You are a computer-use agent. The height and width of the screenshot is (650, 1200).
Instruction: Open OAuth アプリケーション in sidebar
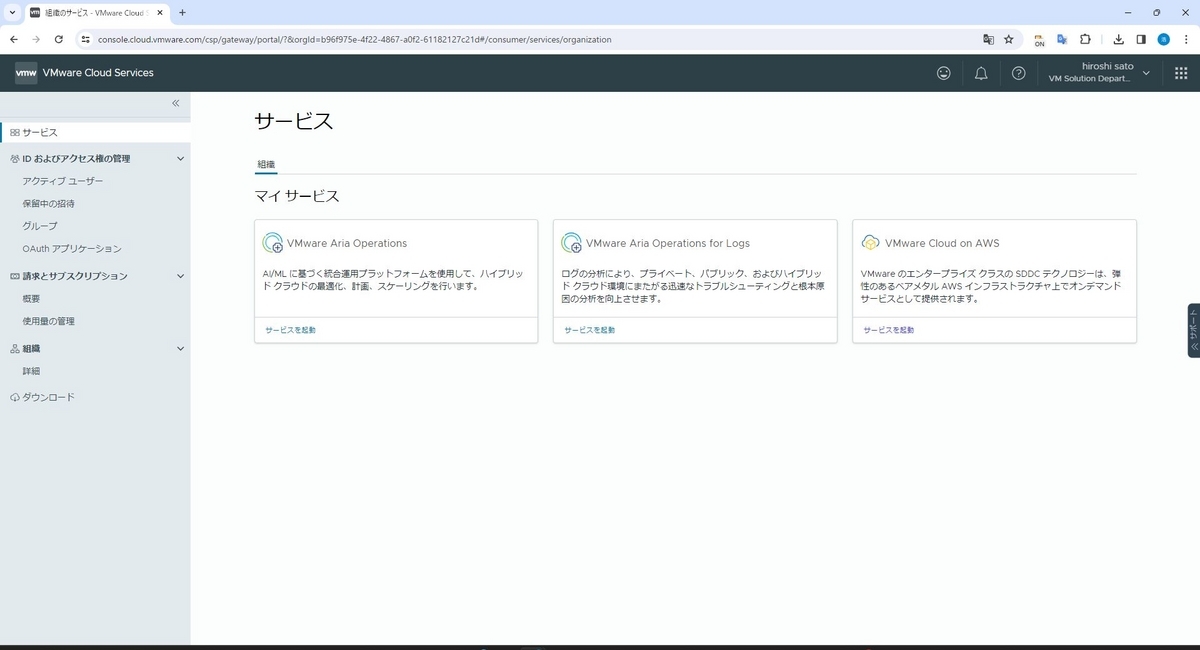pyautogui.click(x=72, y=248)
